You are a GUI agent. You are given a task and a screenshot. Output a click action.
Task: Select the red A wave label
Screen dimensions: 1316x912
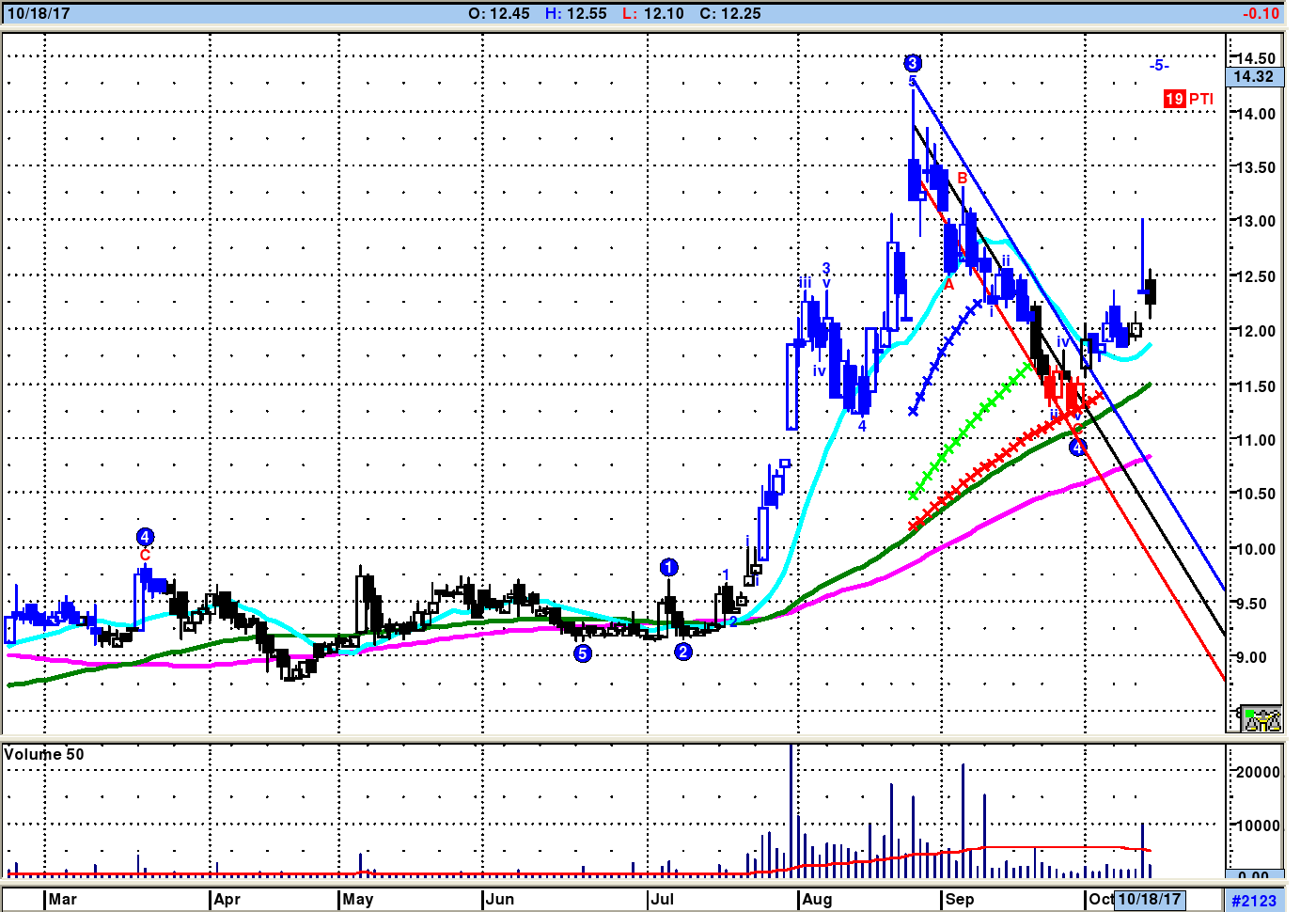point(949,285)
